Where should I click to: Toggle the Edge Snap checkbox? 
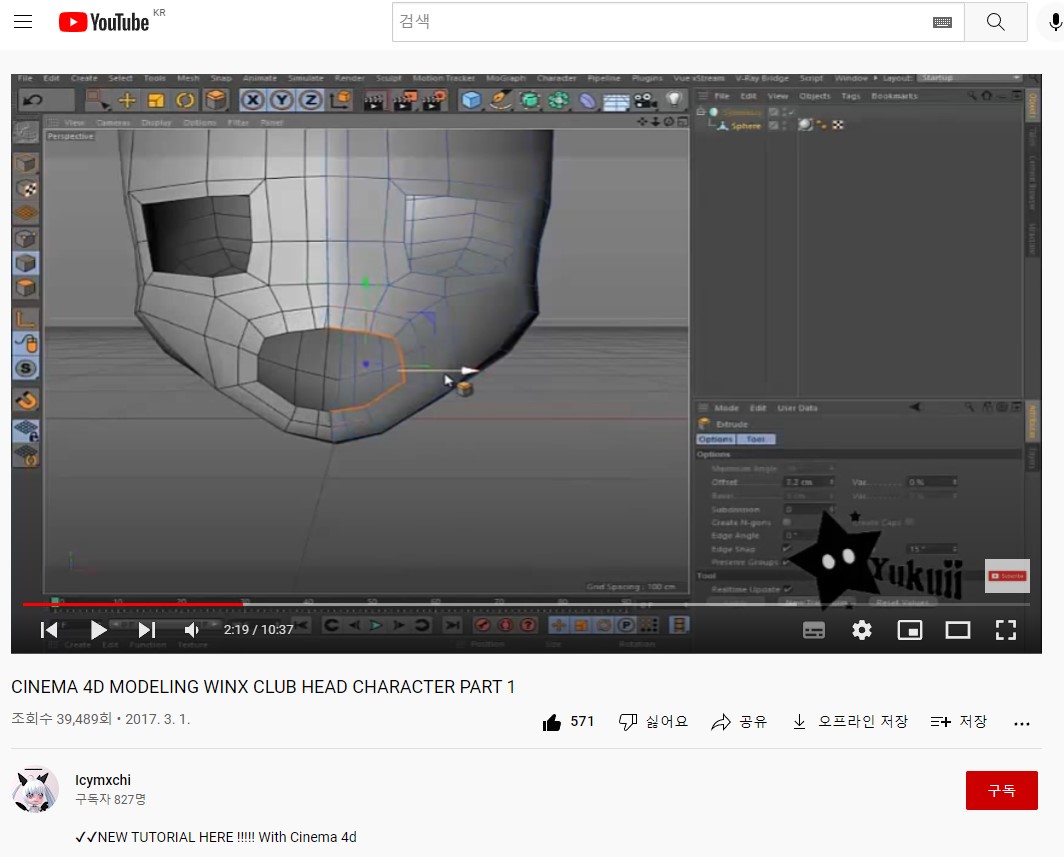click(786, 548)
